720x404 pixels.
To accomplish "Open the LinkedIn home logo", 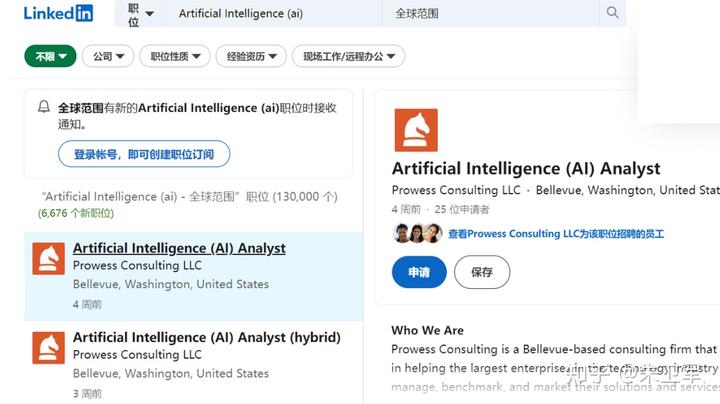I will 58,13.
